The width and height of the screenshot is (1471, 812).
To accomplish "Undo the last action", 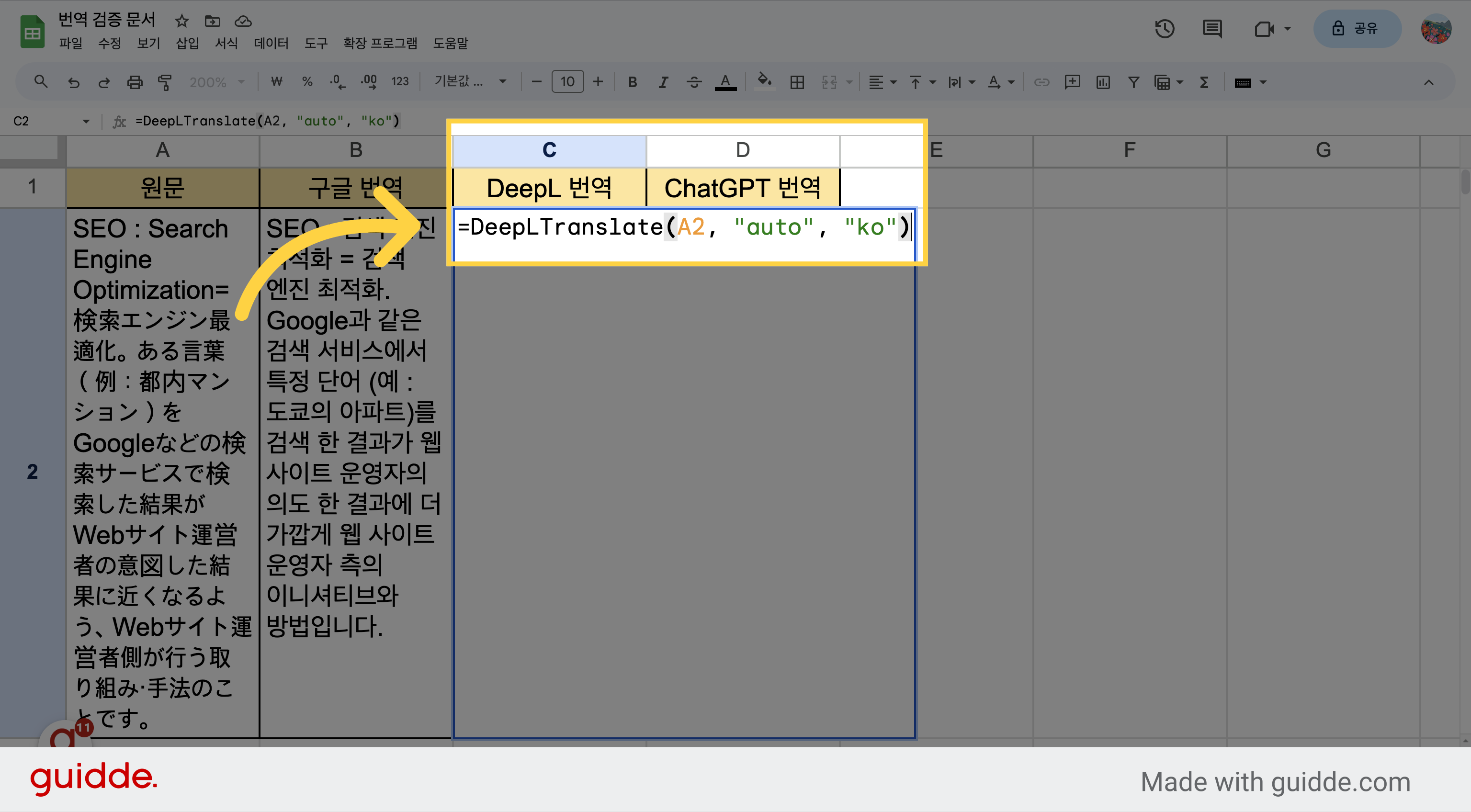I will click(74, 82).
